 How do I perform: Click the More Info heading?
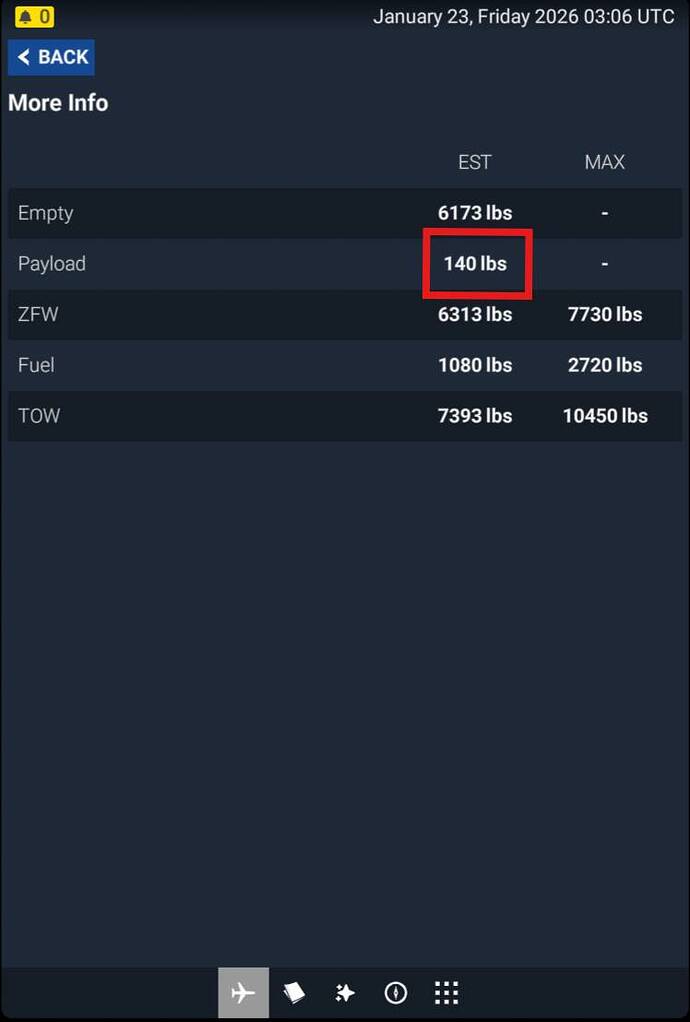(58, 103)
